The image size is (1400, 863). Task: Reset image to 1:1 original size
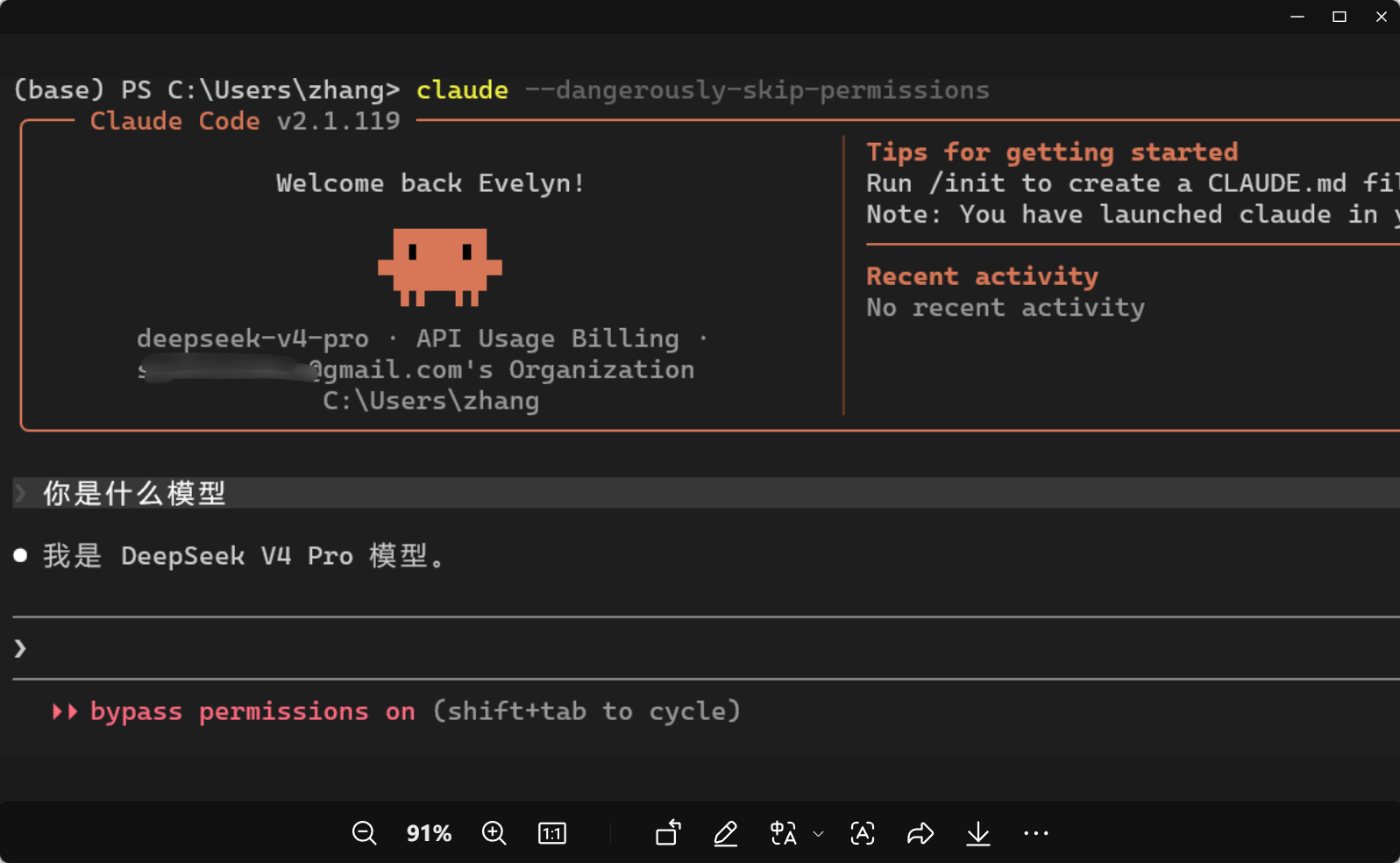click(552, 833)
